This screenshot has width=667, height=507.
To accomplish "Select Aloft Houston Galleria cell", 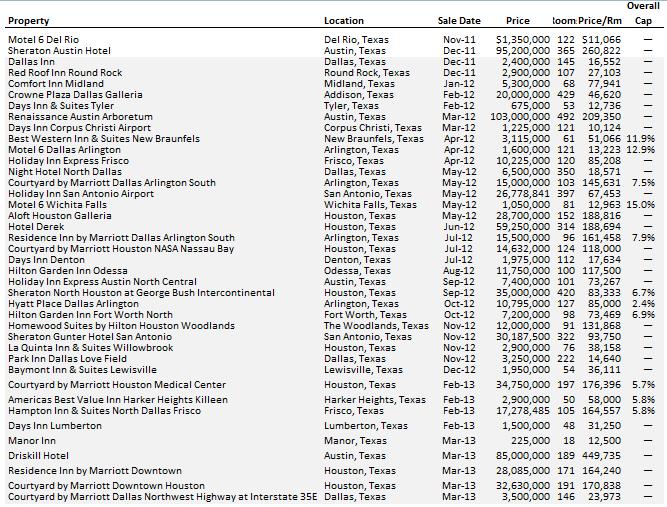I will 60,216.
